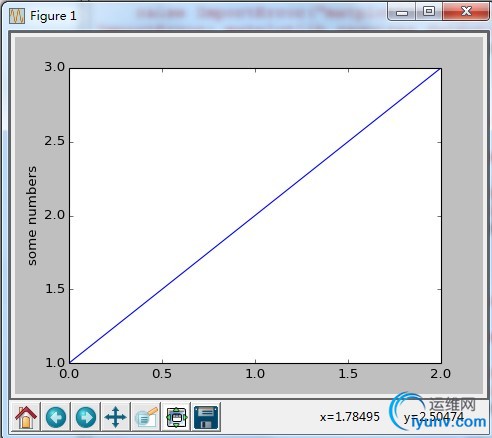Click the 0.5 x-axis tick label
This screenshot has width=492, height=438.
pos(162,374)
